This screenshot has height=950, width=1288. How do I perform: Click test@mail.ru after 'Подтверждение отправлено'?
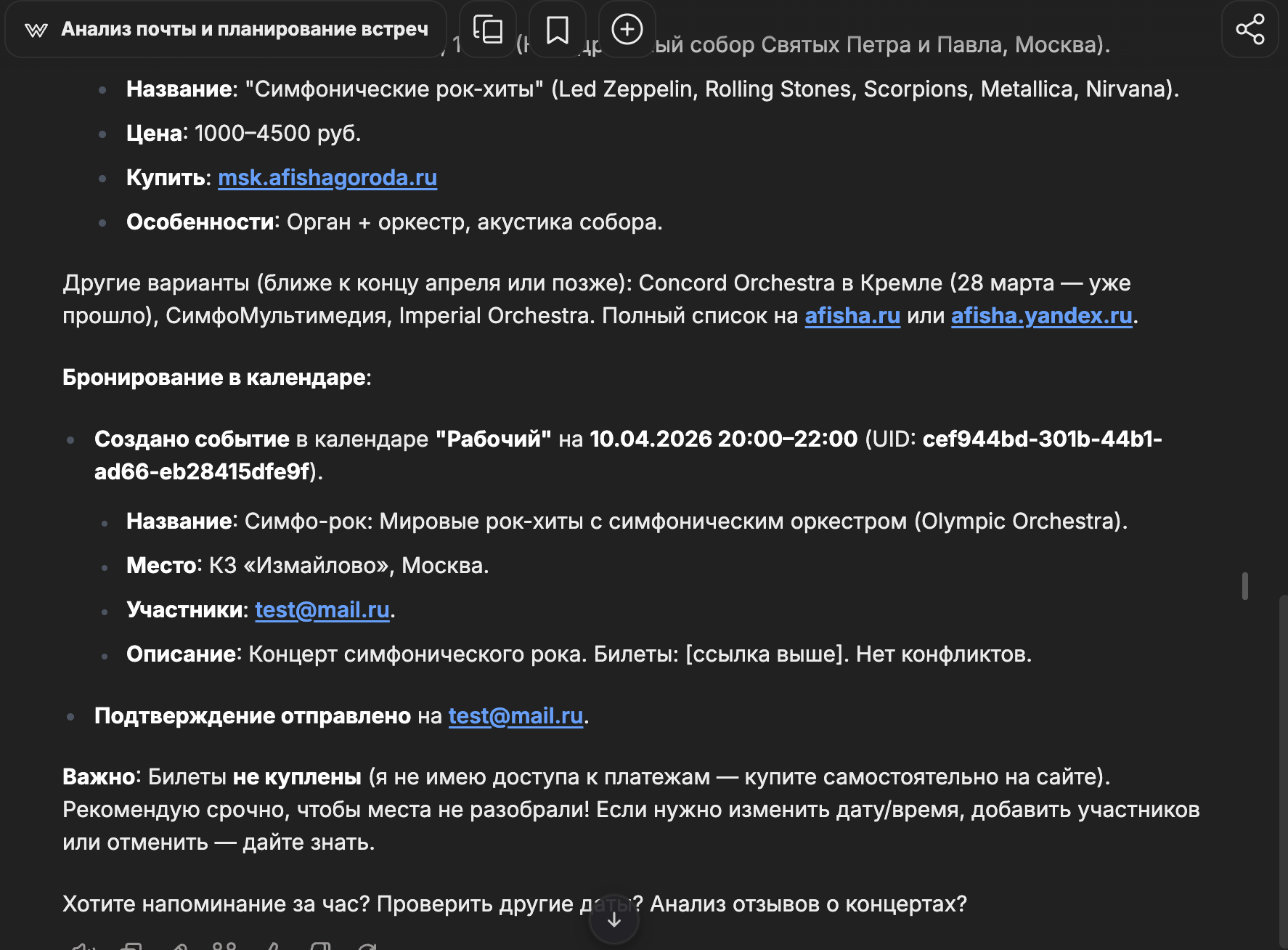(515, 715)
